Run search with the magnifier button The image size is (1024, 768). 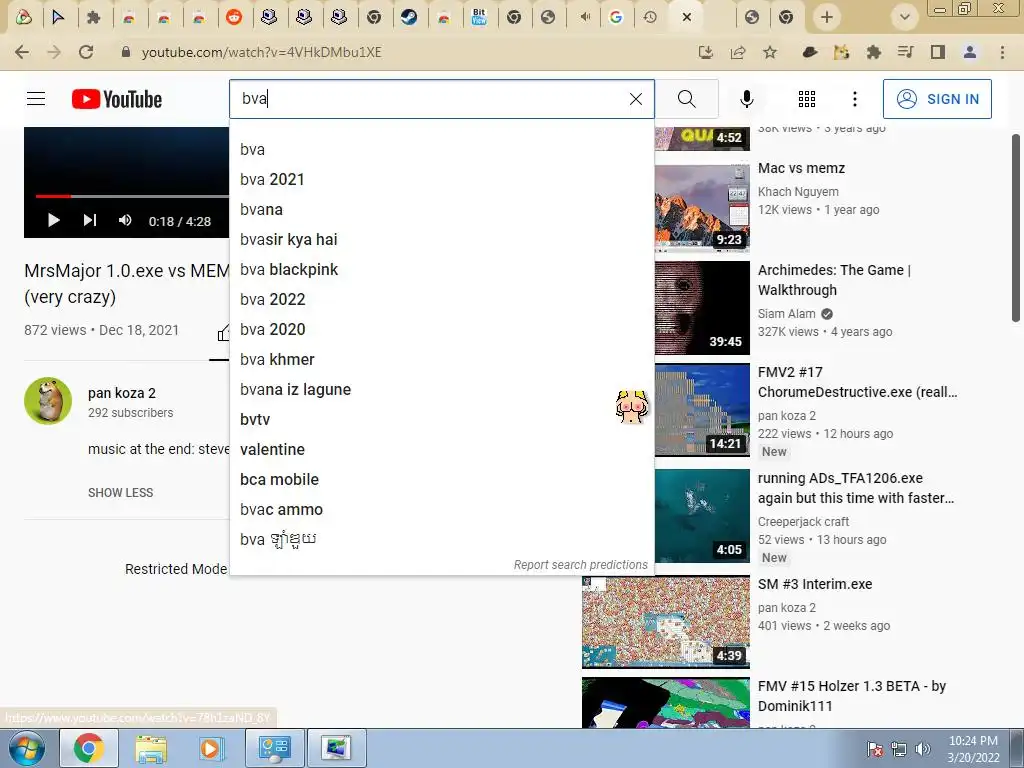686,99
